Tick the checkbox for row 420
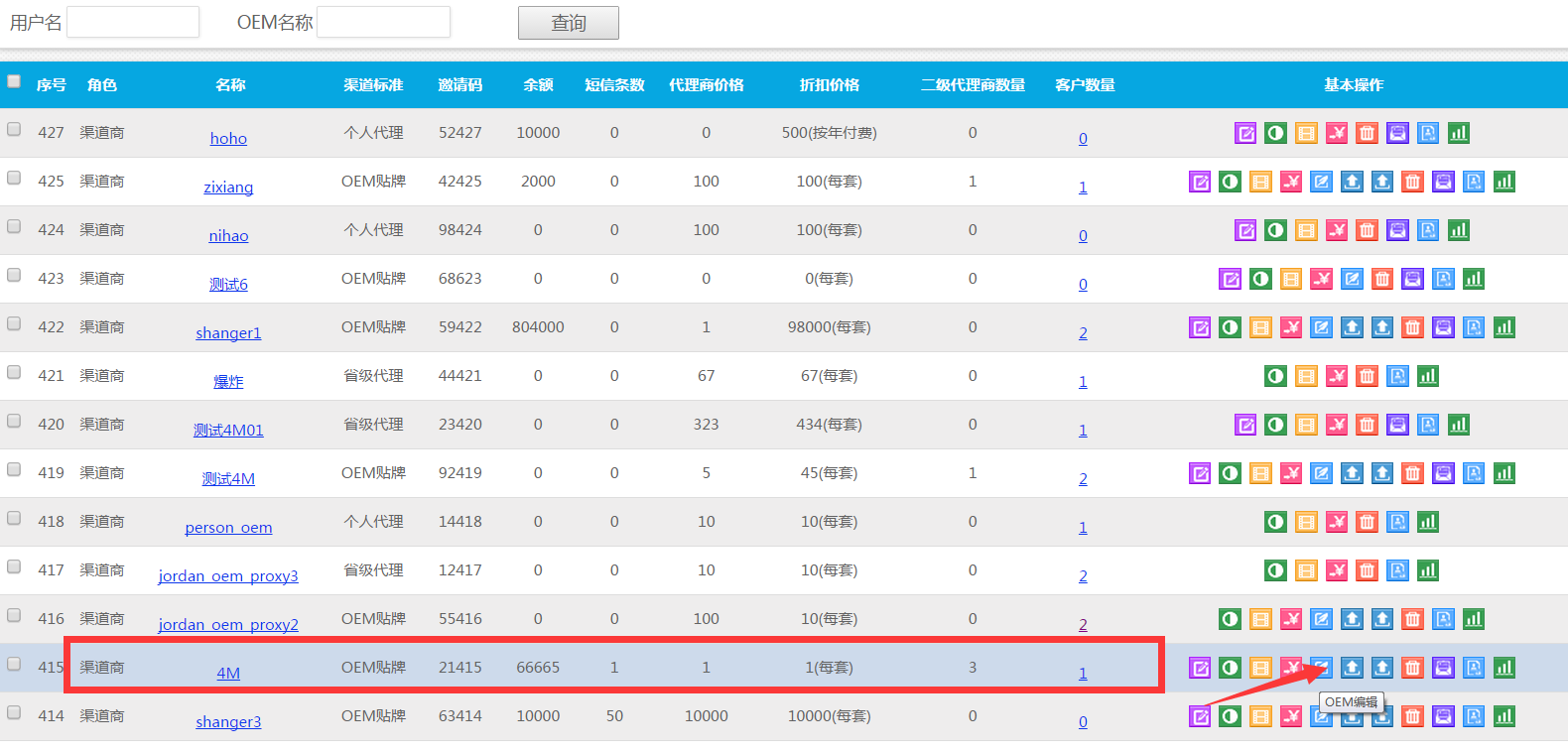 [14, 421]
